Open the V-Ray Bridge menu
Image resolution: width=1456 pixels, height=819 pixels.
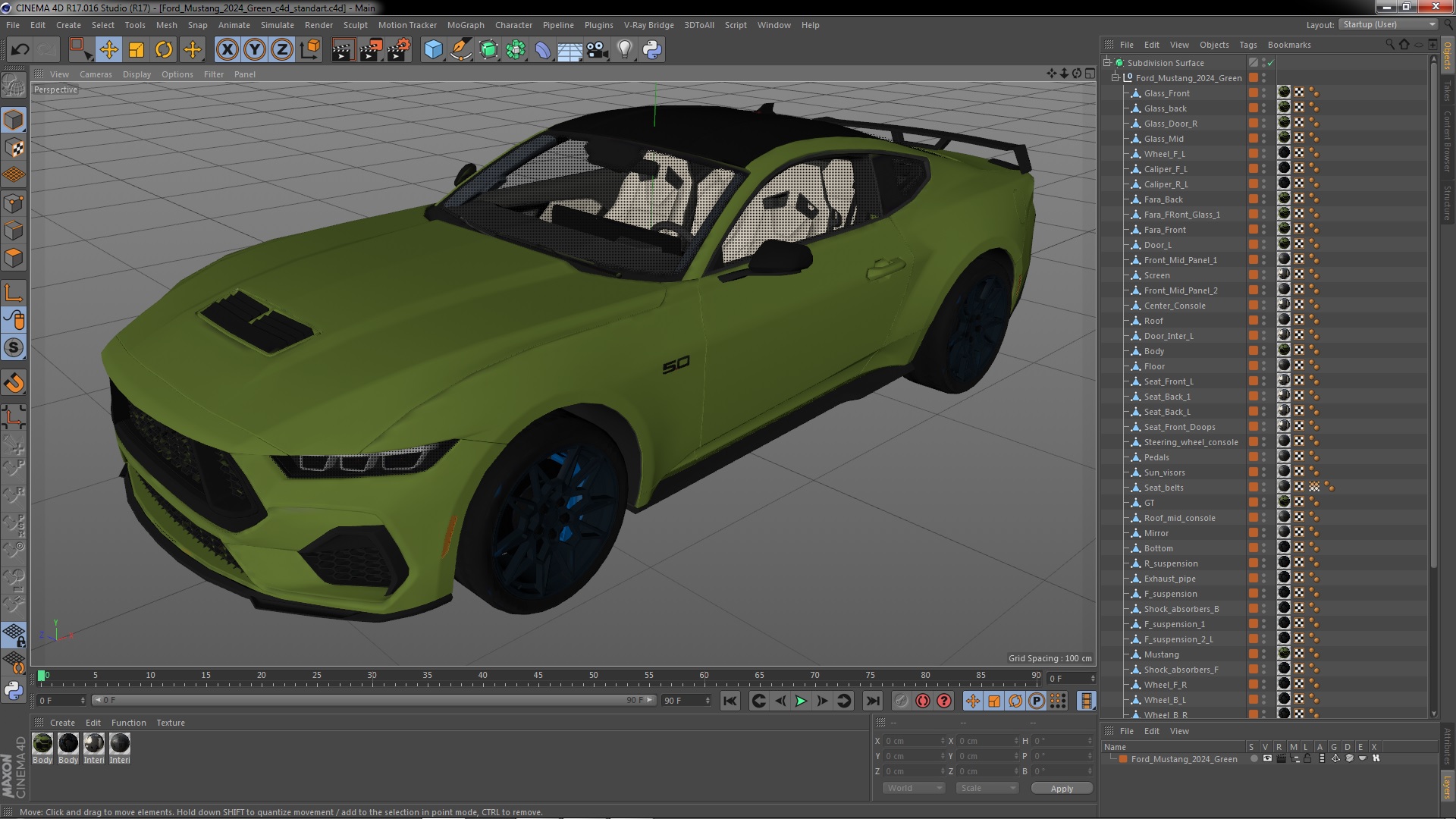(648, 25)
